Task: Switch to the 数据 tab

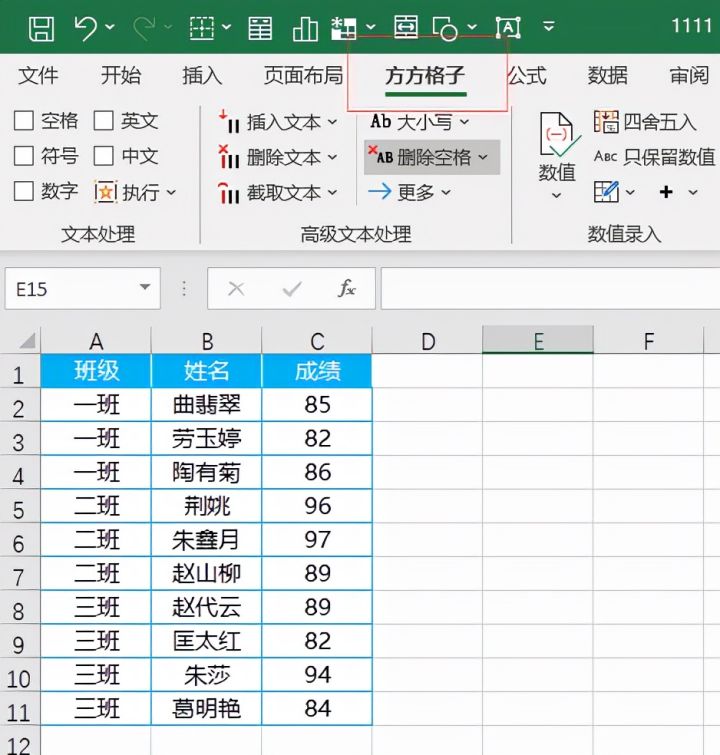Action: [607, 76]
